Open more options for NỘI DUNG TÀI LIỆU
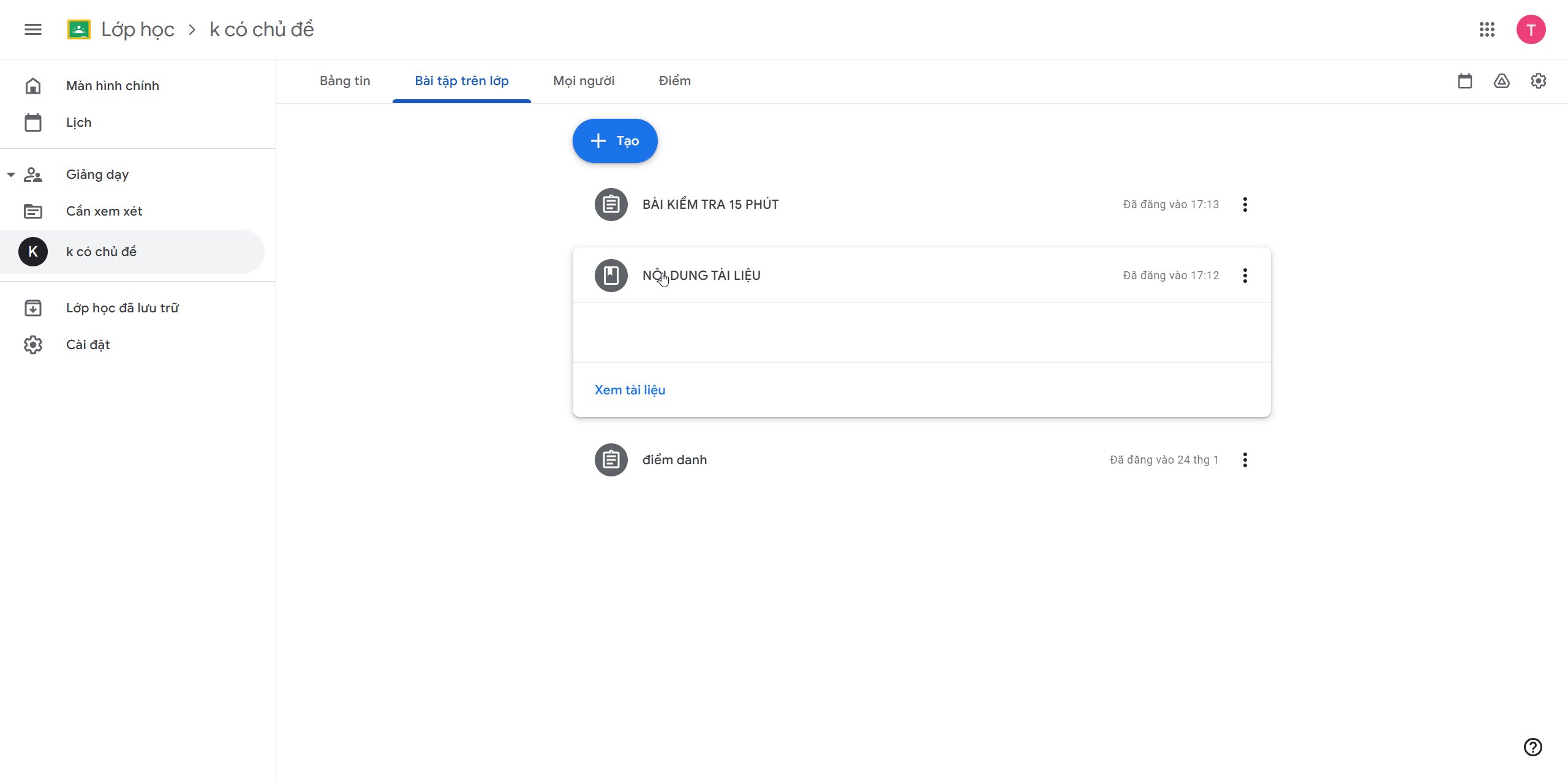Viewport: 1568px width, 782px height. pos(1245,276)
